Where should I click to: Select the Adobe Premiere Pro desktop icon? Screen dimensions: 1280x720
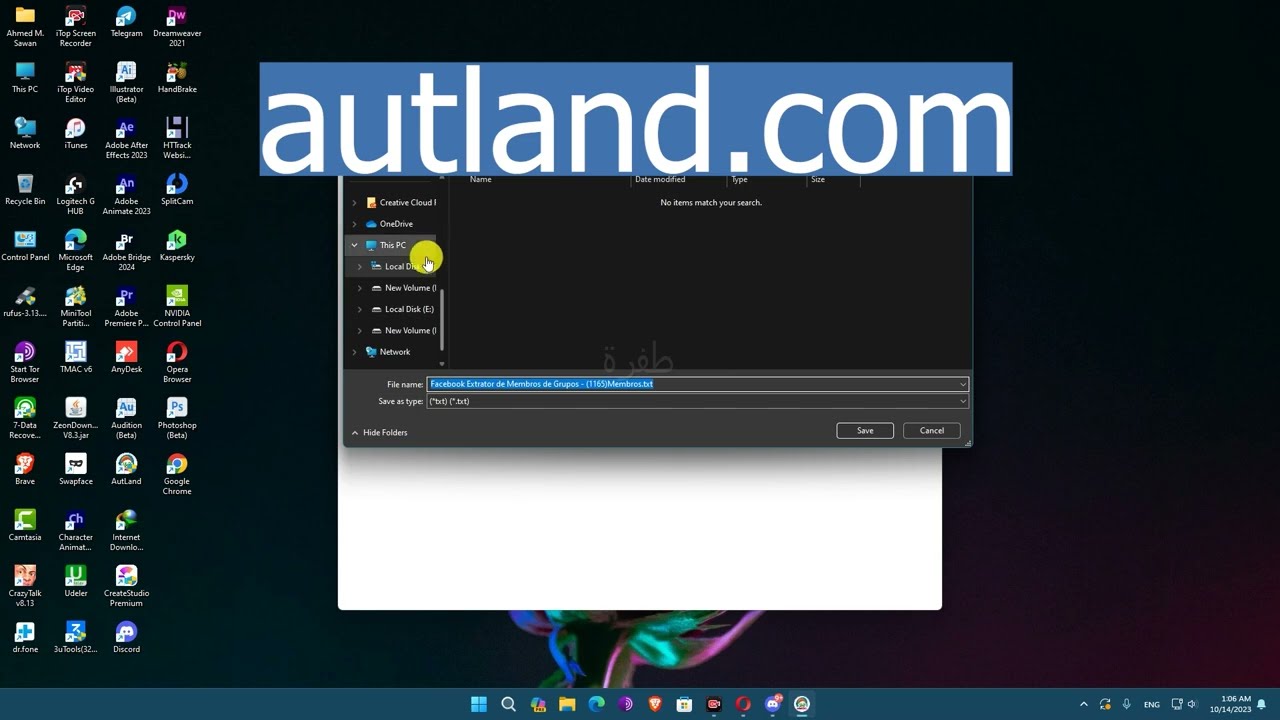tap(126, 307)
